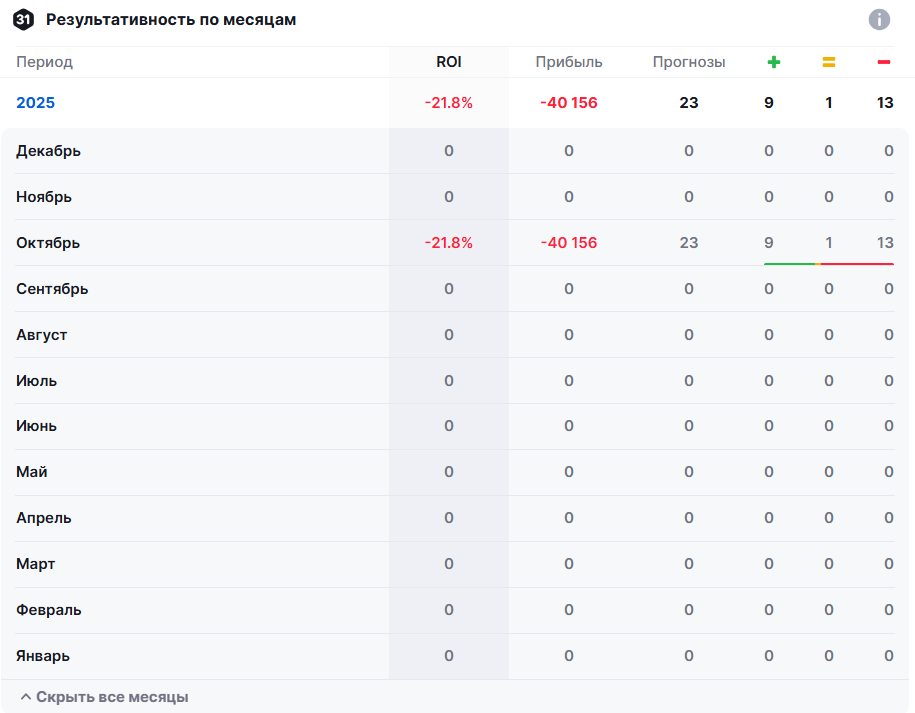
Task: Click the calendar 31 icon
Action: [x=24, y=19]
